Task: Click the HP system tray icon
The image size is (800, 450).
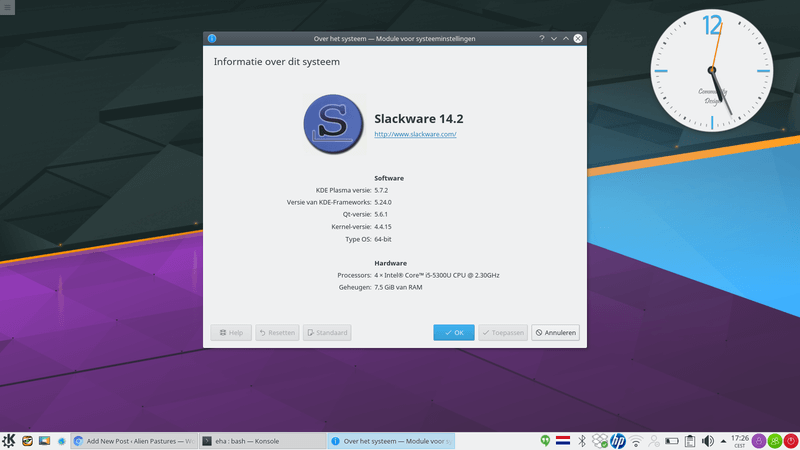Action: click(x=617, y=440)
